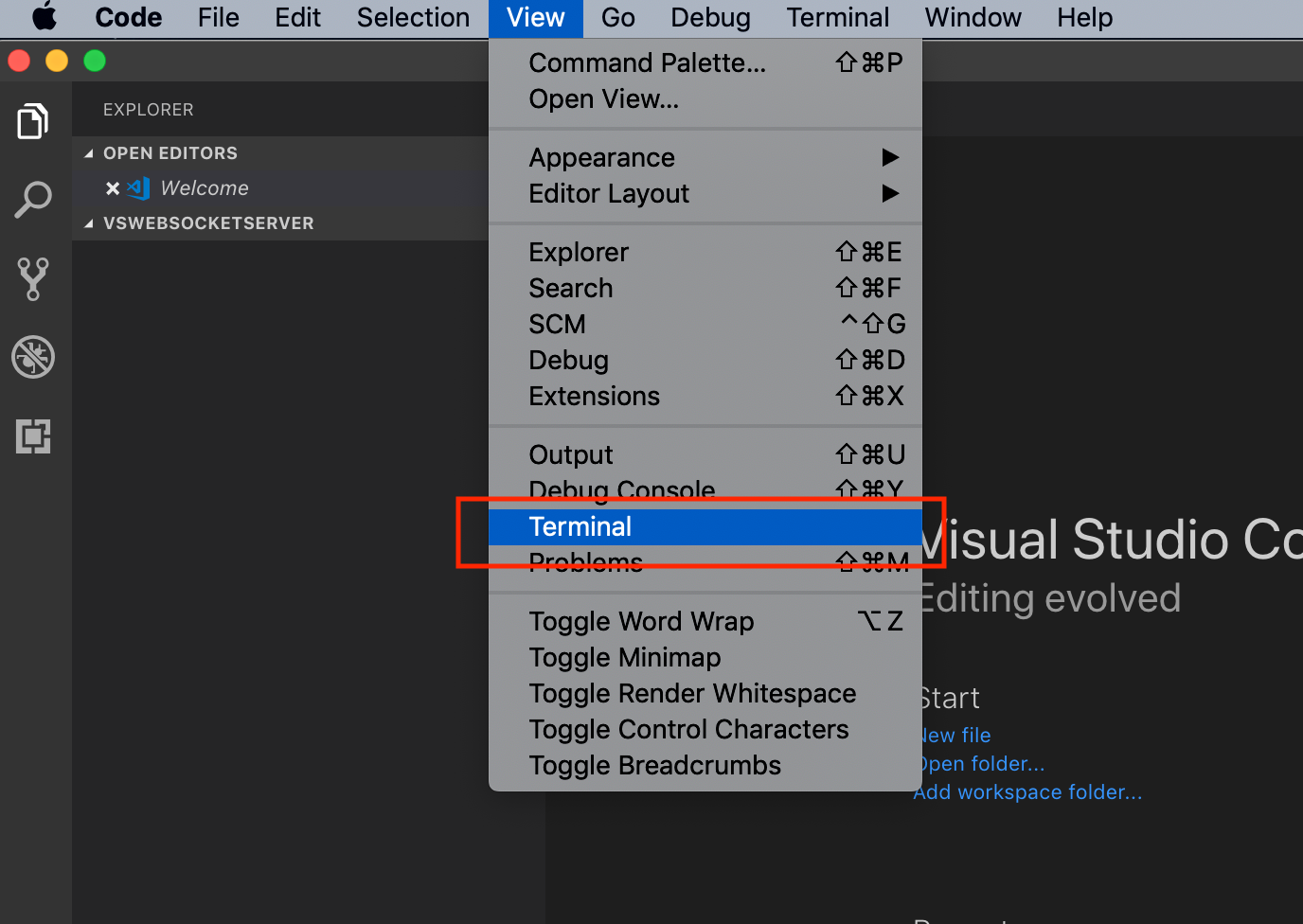
Task: Open the Terminal menu in menu bar
Action: pyautogui.click(x=838, y=18)
